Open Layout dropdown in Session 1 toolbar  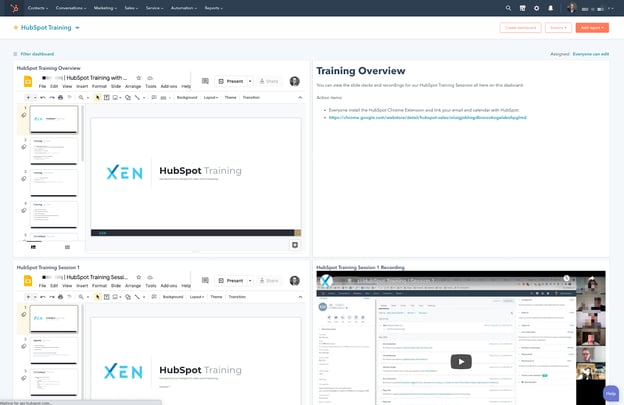(197, 297)
